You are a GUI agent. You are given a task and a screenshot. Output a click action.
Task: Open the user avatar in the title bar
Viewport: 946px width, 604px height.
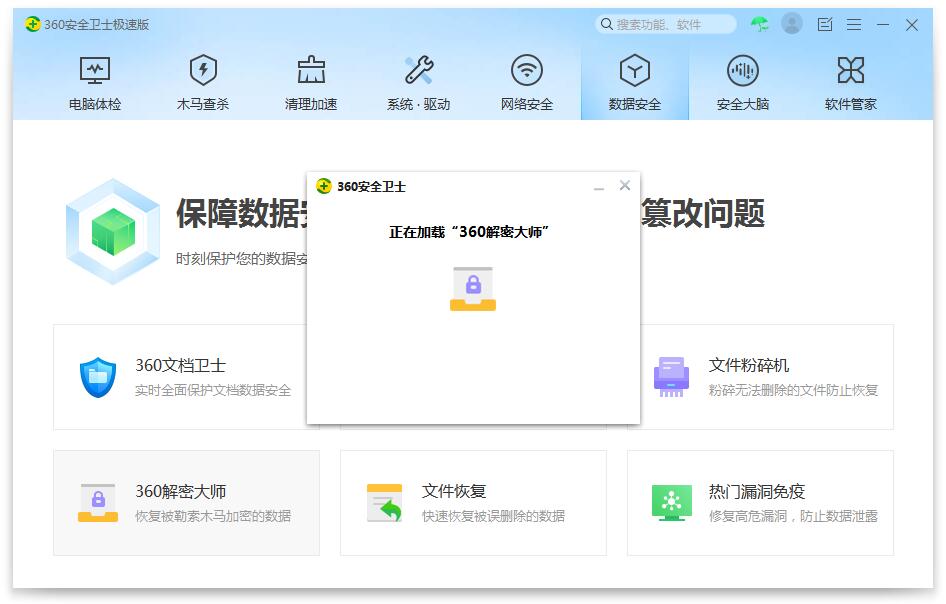click(x=792, y=24)
